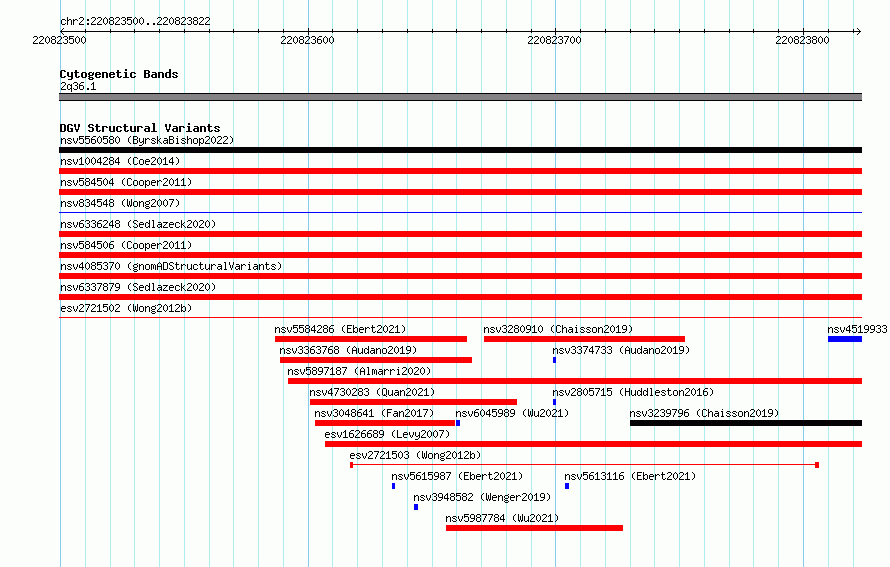Open the esv2721503 (Wong2012b) label
The height and width of the screenshot is (567, 890).
pyautogui.click(x=415, y=455)
